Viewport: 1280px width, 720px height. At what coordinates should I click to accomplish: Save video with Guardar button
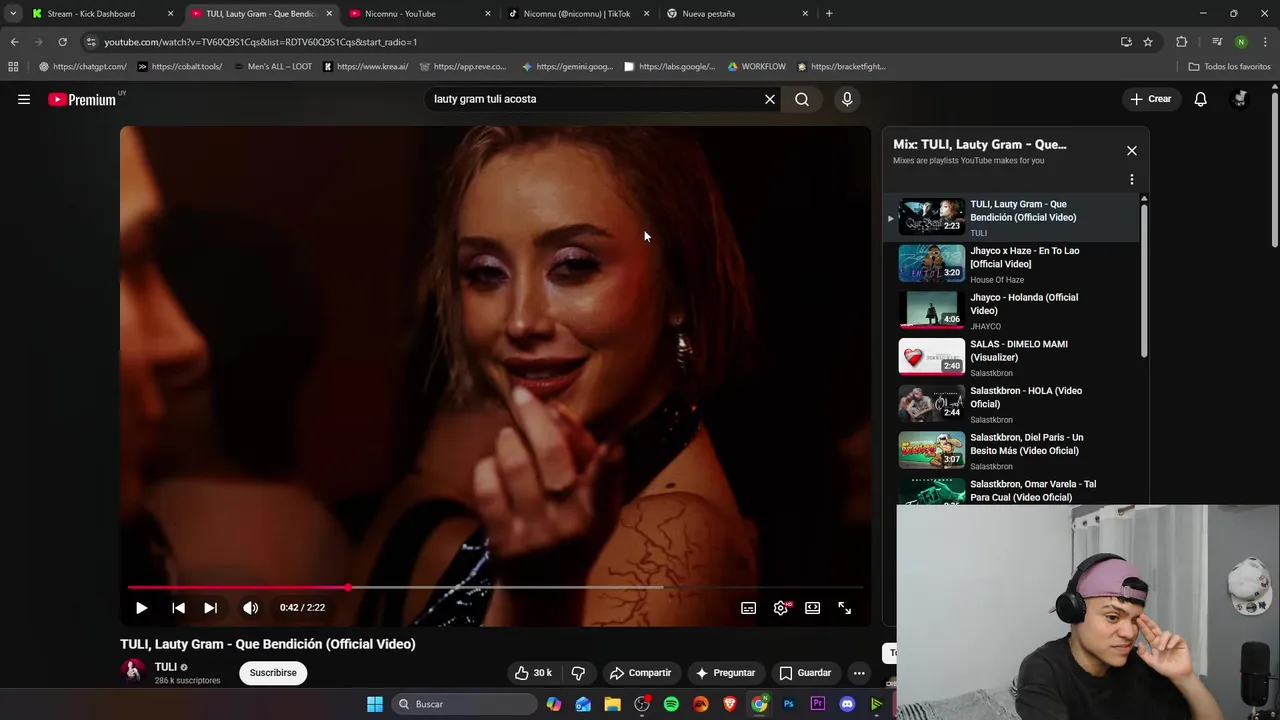(805, 673)
